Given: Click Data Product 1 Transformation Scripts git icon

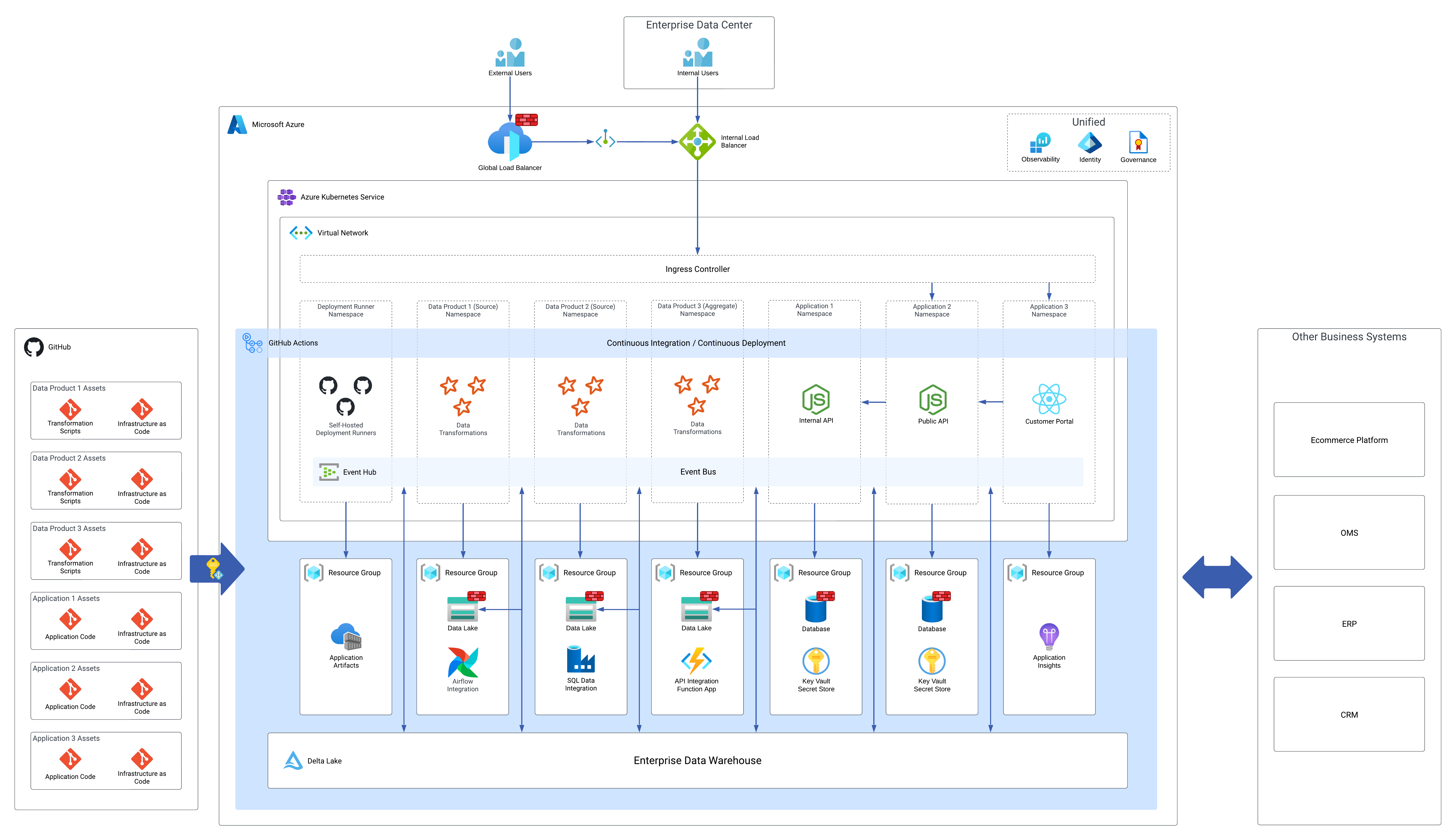Looking at the screenshot, I should [x=70, y=409].
